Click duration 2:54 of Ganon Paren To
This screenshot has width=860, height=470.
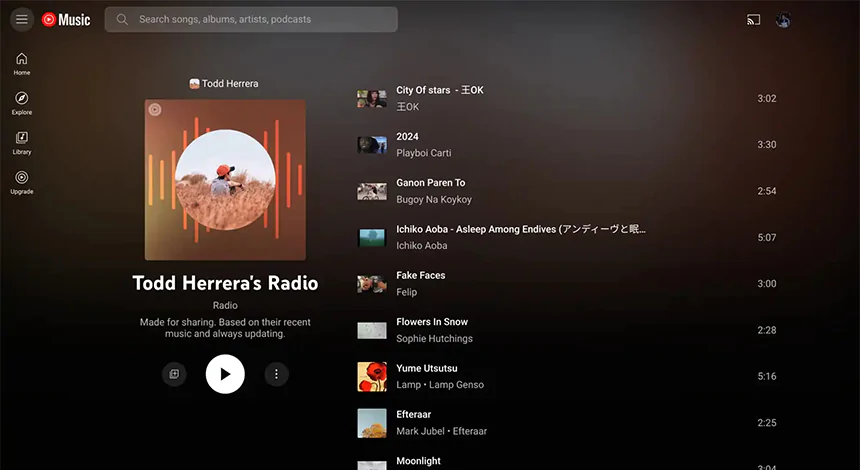767,191
